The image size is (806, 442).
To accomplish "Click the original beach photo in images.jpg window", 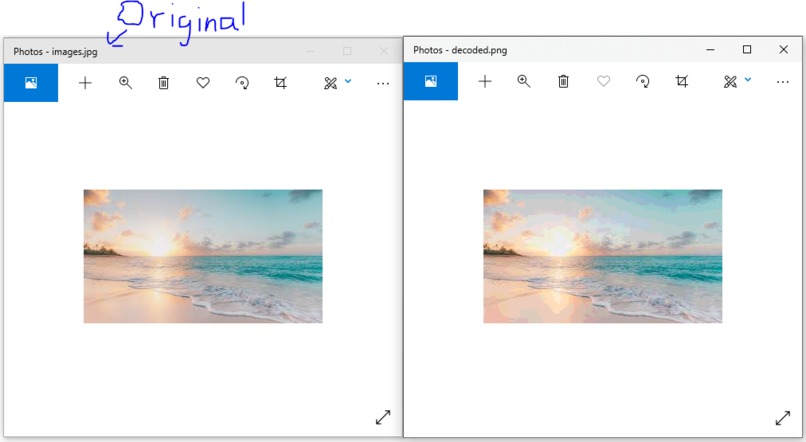I will (203, 256).
